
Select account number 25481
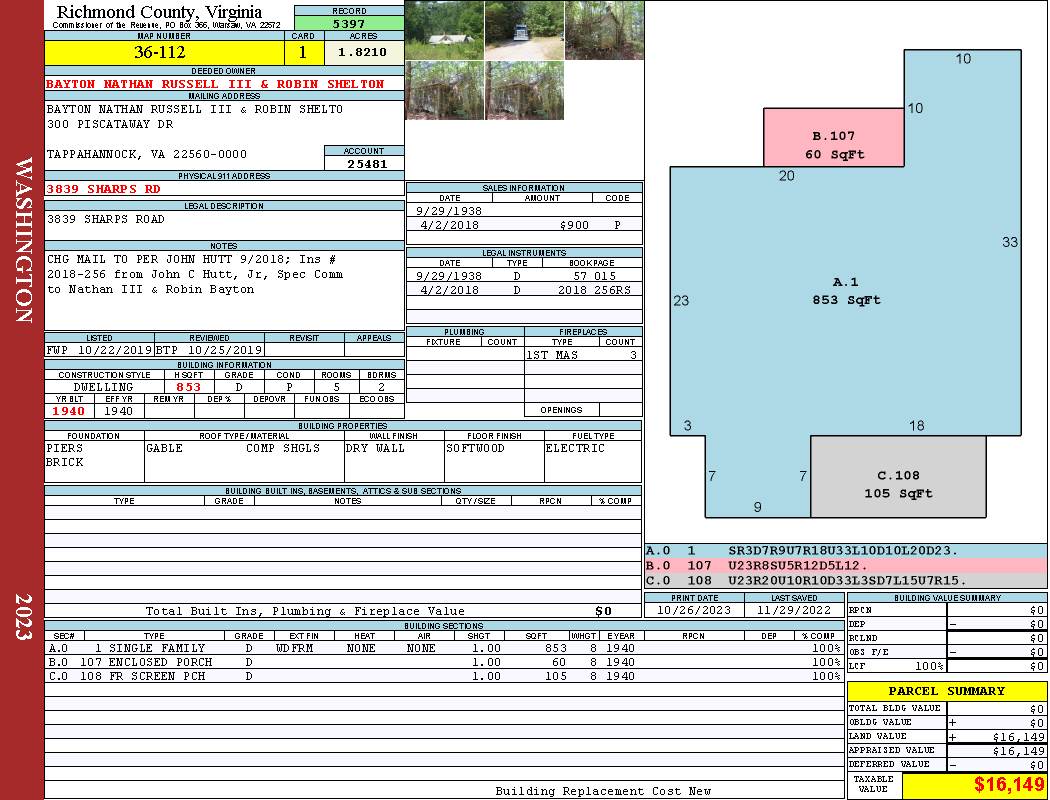coord(366,163)
